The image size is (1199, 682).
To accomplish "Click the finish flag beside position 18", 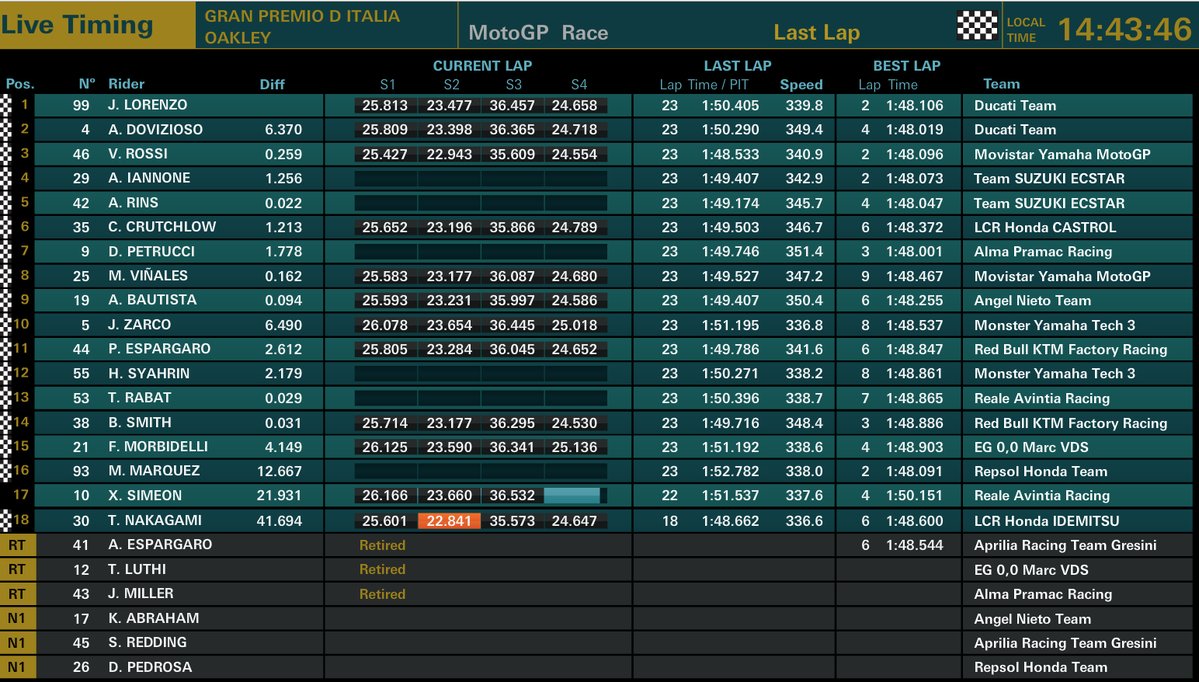I will coord(6,520).
